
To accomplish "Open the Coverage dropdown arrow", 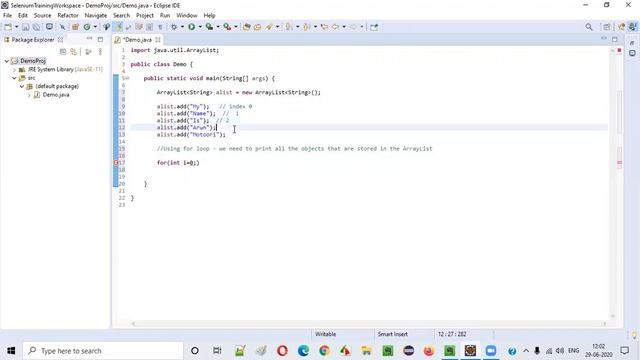I will pos(218,27).
